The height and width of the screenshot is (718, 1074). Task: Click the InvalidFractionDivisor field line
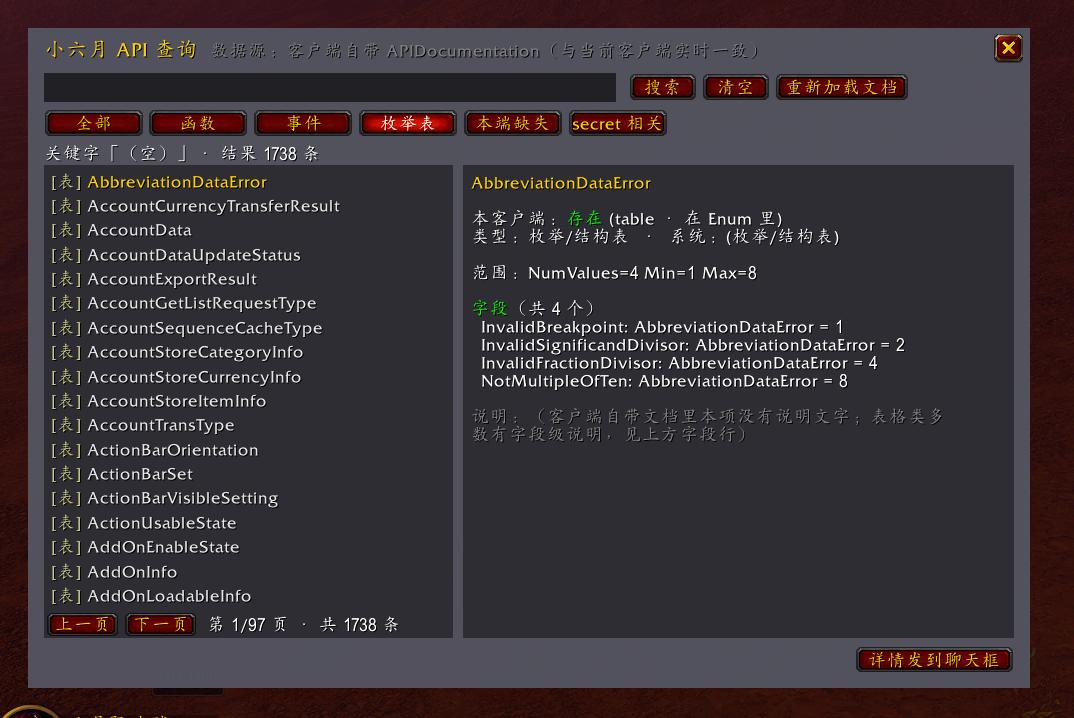(x=679, y=363)
